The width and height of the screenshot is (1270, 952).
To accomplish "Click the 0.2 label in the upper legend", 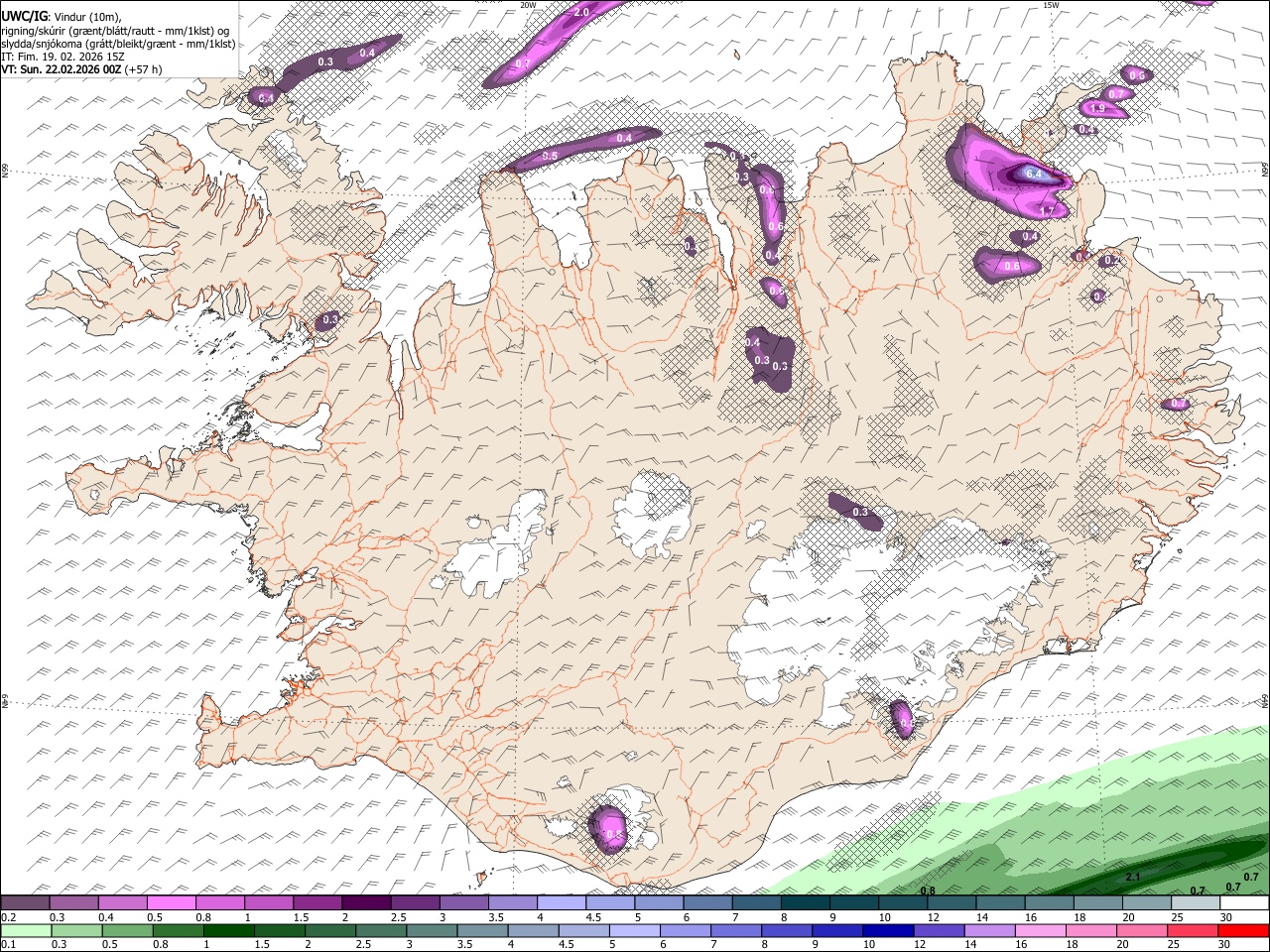I will click(9, 917).
